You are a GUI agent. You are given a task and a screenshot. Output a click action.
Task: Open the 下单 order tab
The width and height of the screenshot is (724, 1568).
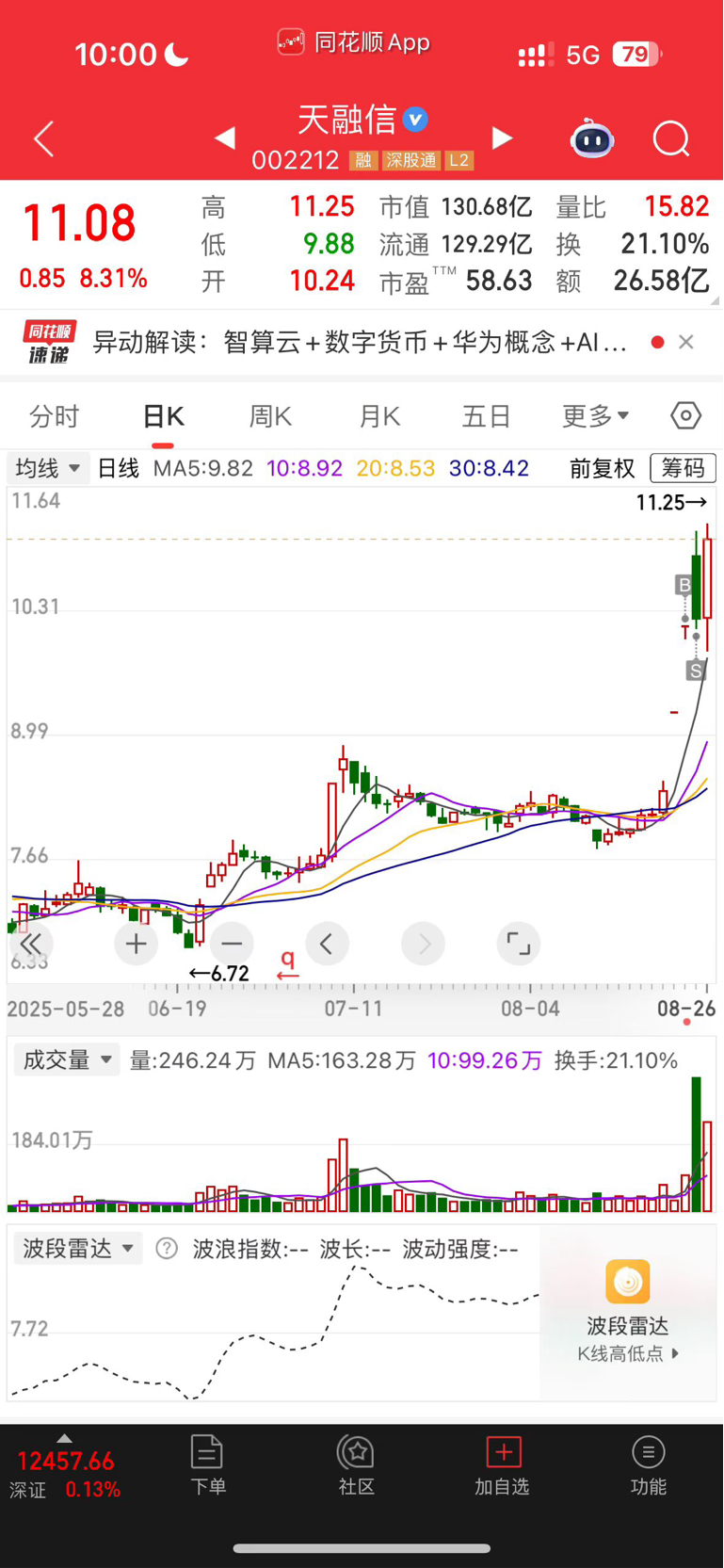pos(207,1465)
